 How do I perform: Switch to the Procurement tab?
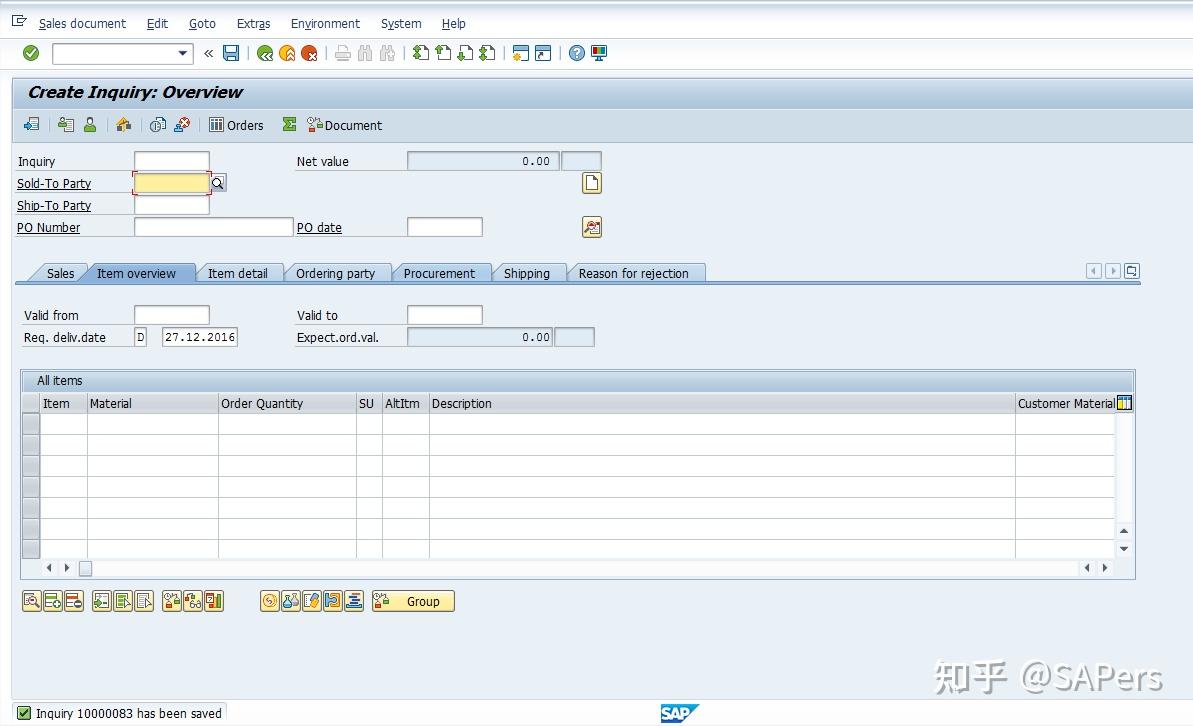[442, 272]
